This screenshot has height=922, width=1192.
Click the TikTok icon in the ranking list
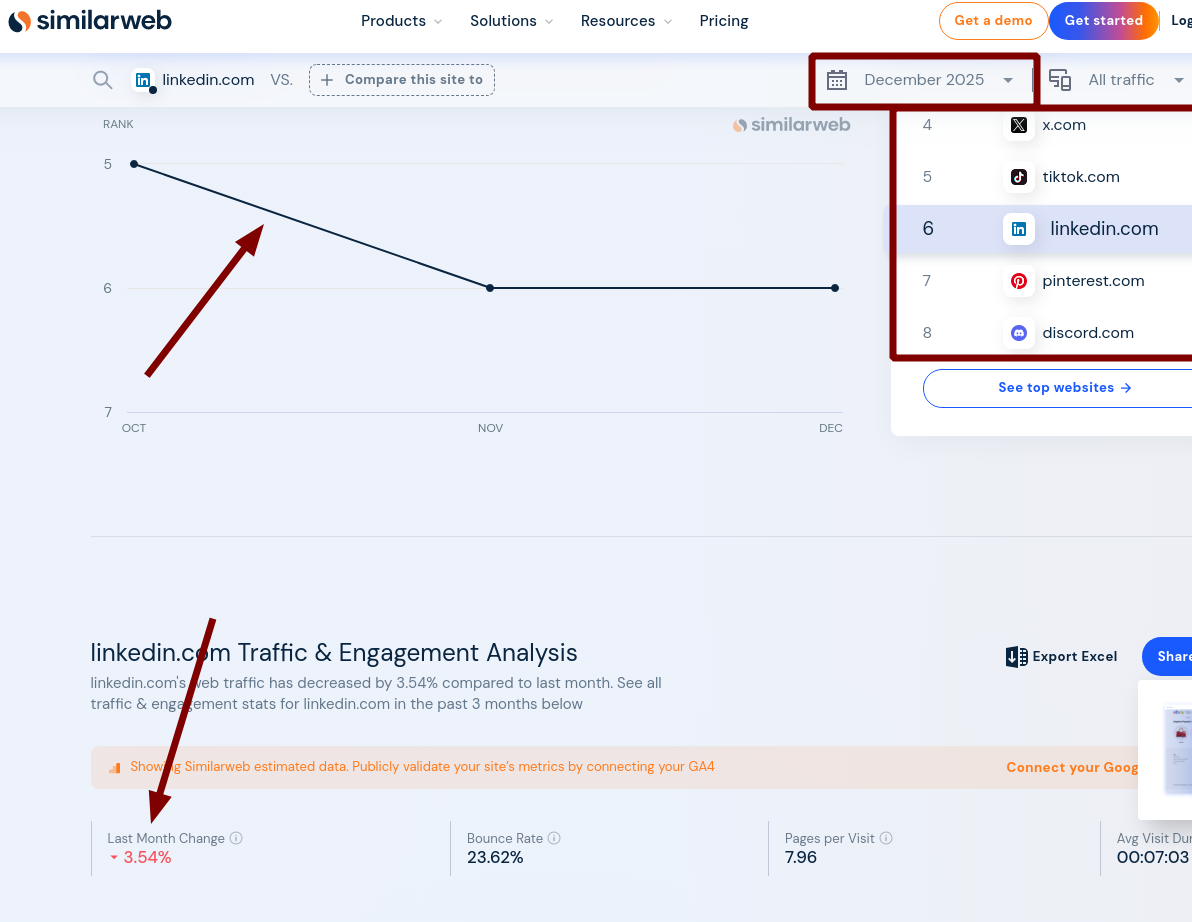tap(1018, 177)
